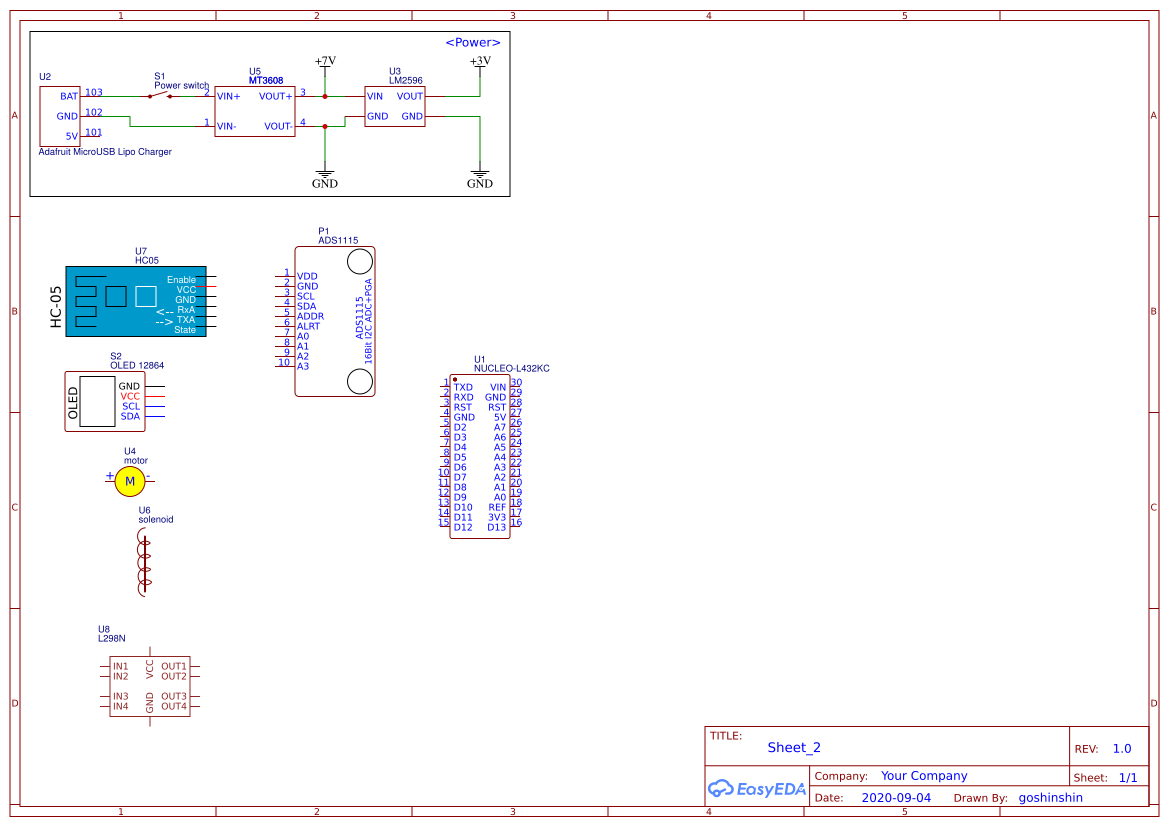Click the 16Bit I2C ADC+PGA vertical text

[x=368, y=321]
